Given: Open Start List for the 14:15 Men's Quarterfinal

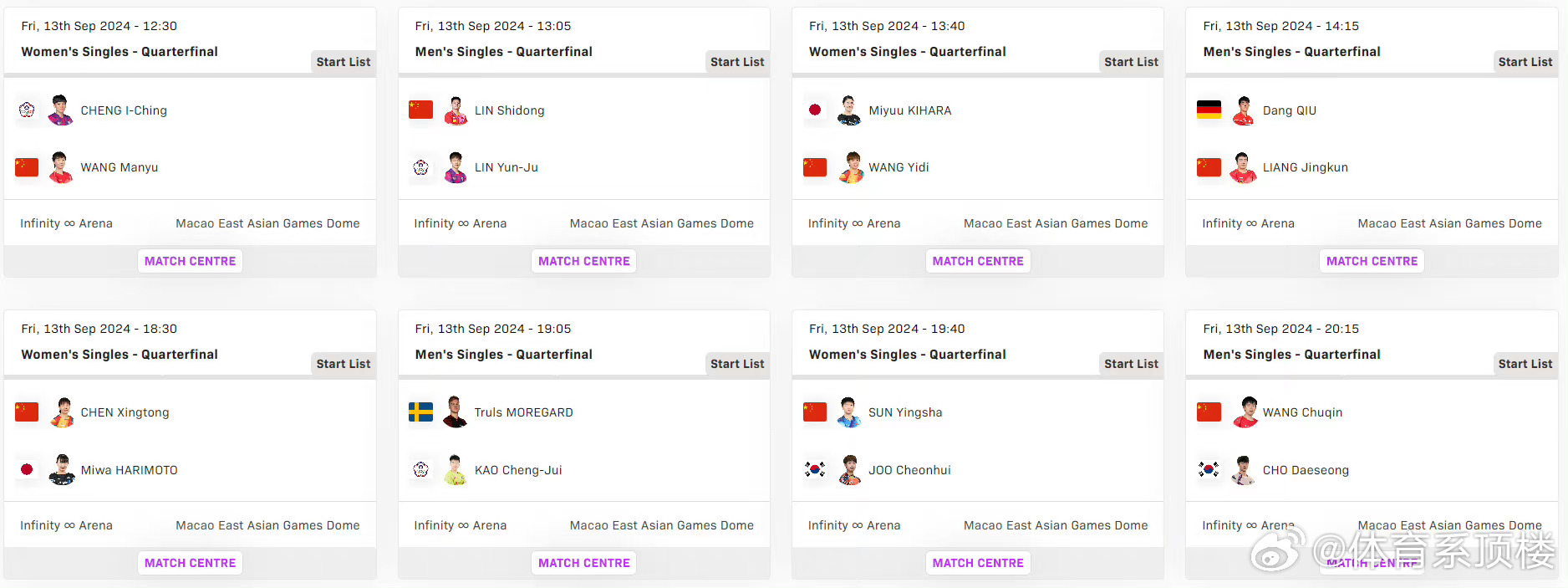Looking at the screenshot, I should (x=1525, y=62).
